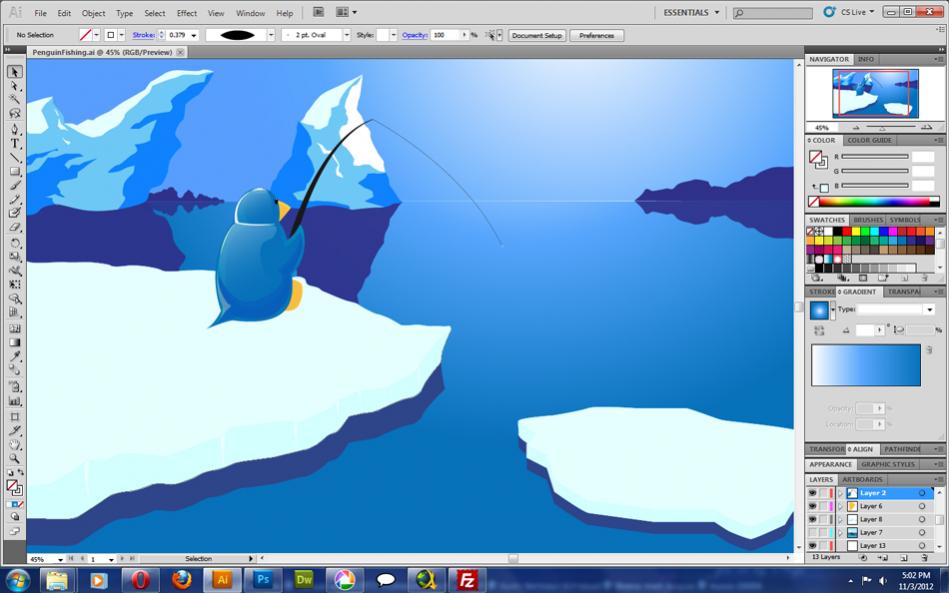The image size is (949, 593).
Task: Select the Type tool
Action: pos(15,143)
